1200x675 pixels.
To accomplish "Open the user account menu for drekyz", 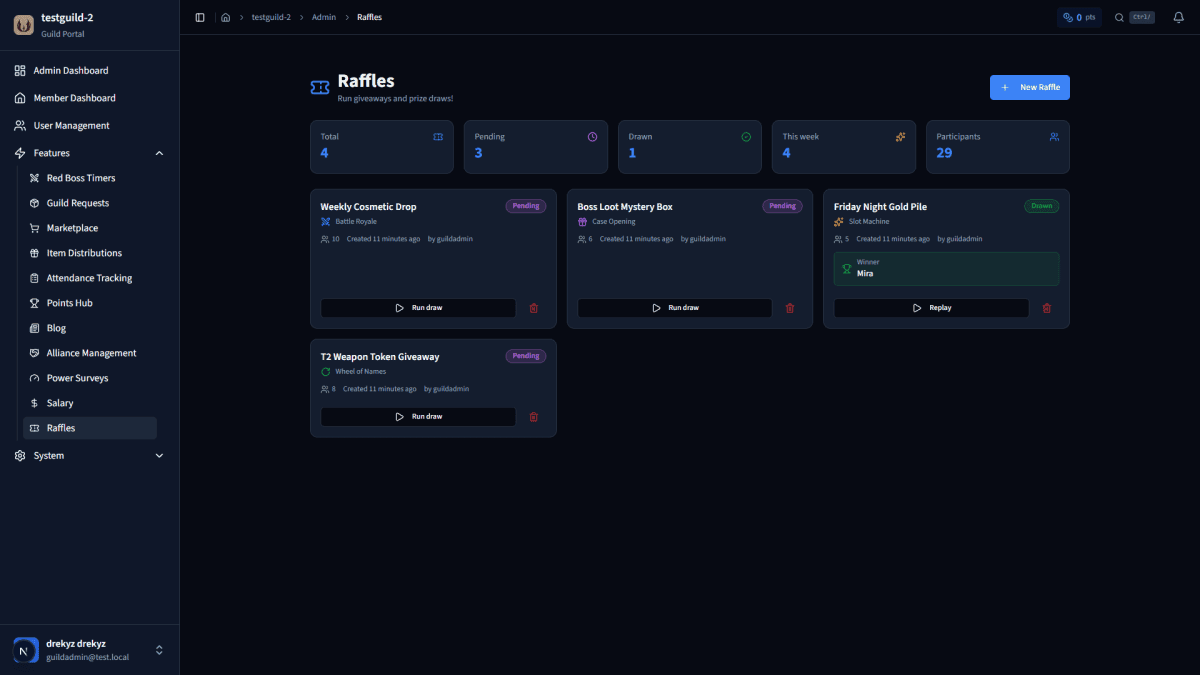I will [x=89, y=649].
